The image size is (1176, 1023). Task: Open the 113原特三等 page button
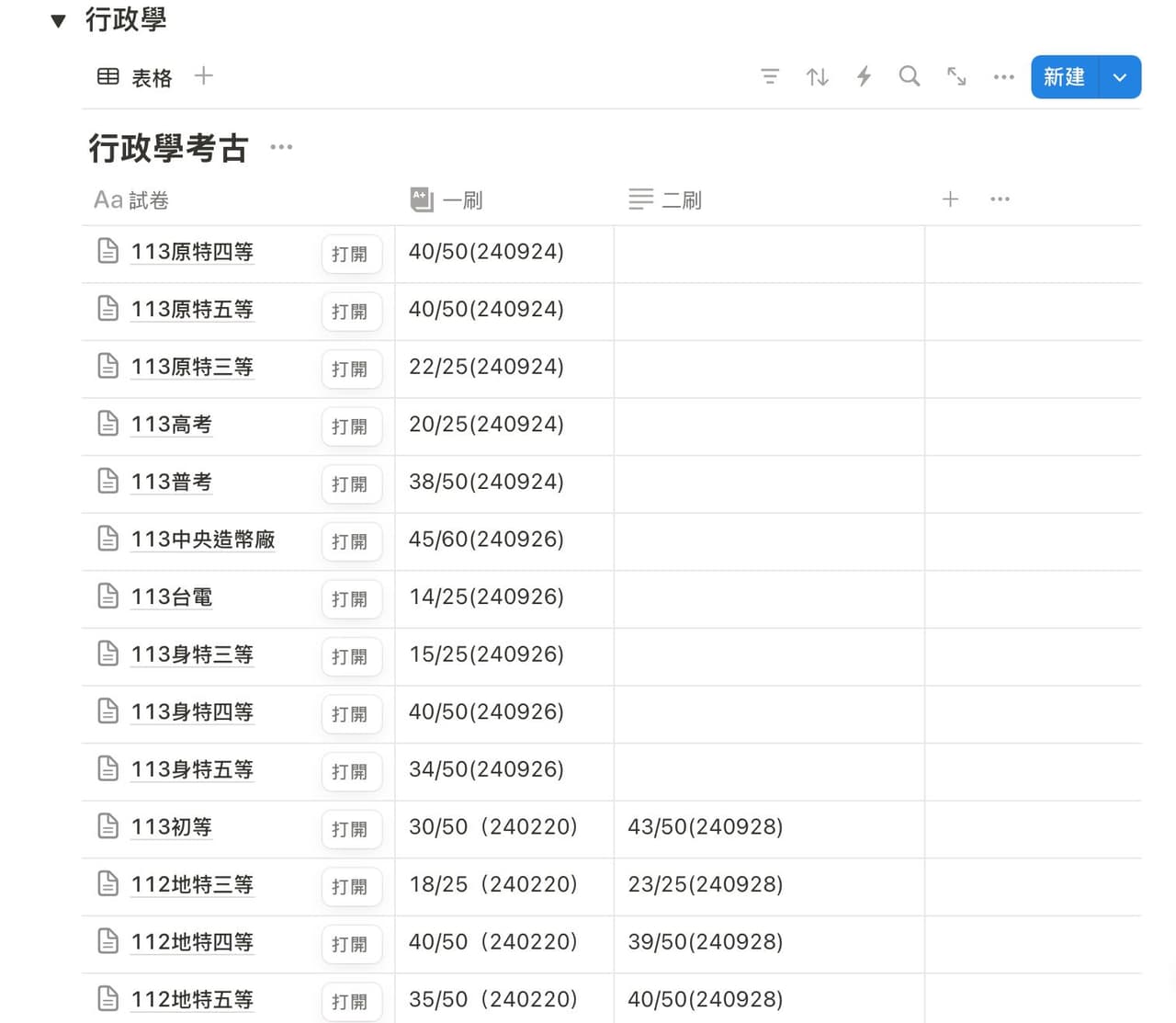(351, 369)
